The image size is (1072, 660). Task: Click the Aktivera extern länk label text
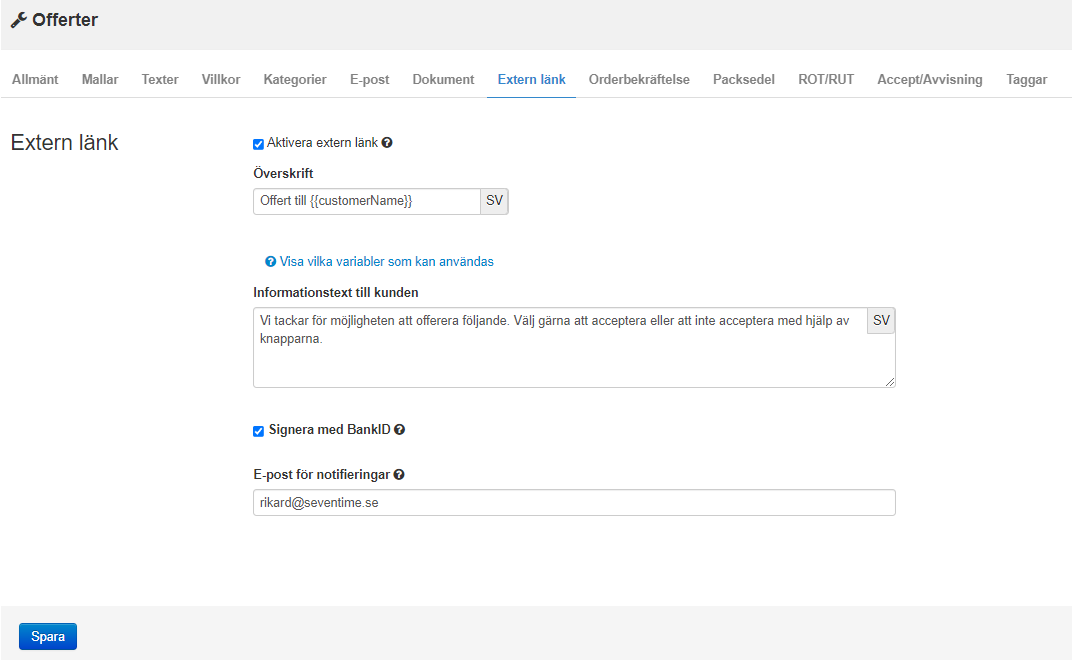coord(322,143)
